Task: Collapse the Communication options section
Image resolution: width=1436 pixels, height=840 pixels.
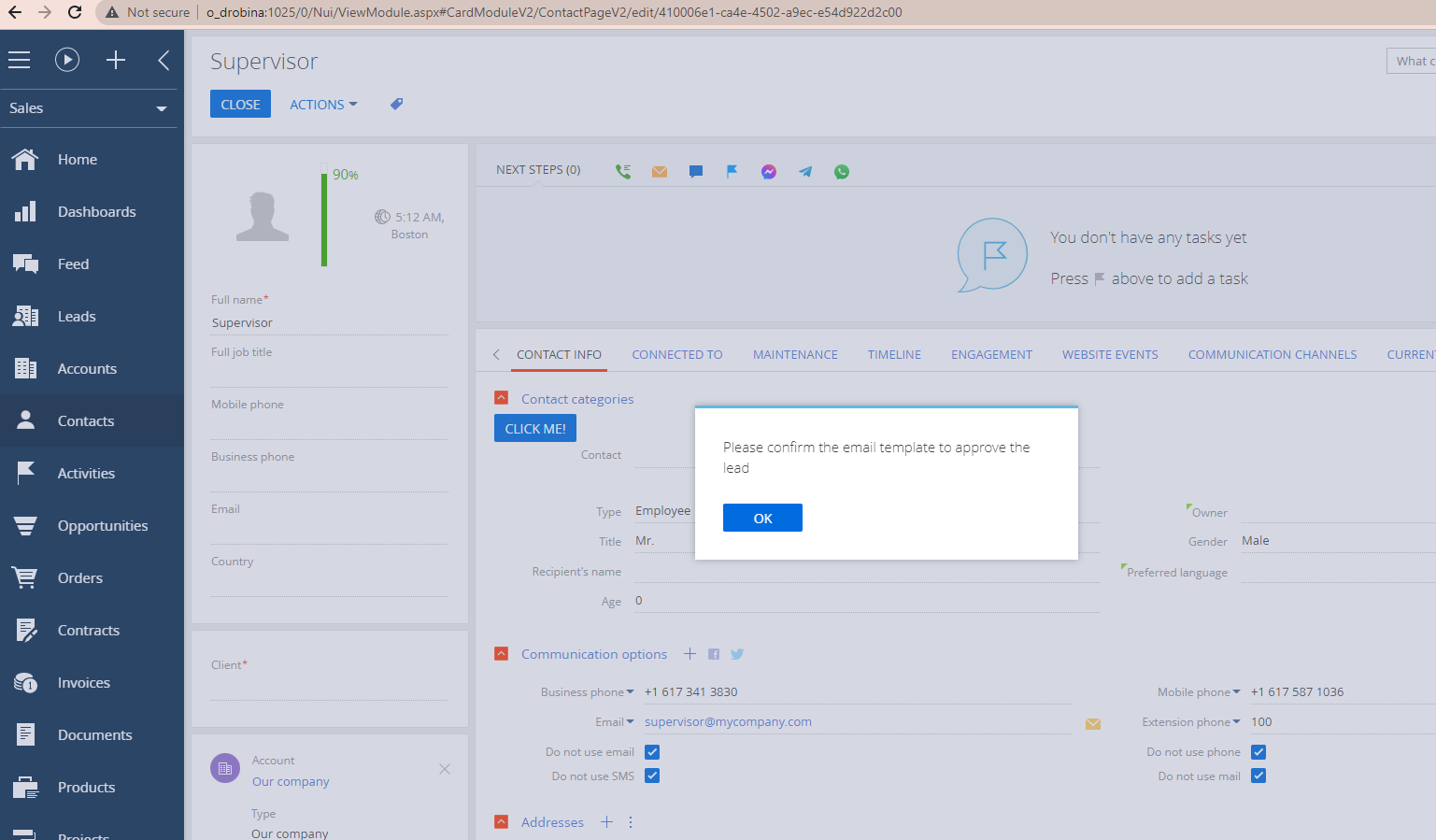Action: (x=502, y=654)
